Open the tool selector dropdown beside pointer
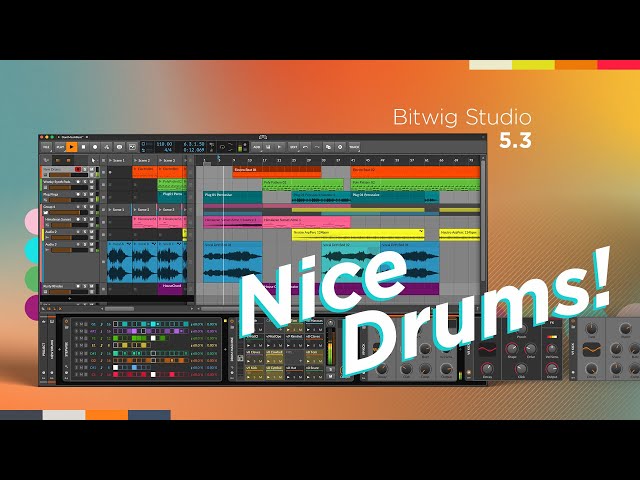This screenshot has width=640, height=480. click(x=98, y=160)
